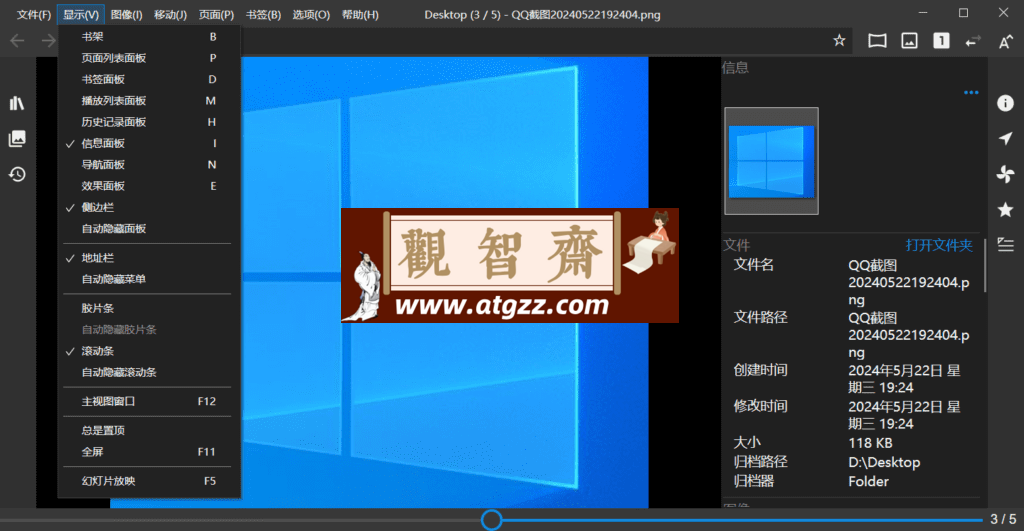Image resolution: width=1024 pixels, height=531 pixels.
Task: Click the D:\Desktop archive path value
Action: click(884, 462)
